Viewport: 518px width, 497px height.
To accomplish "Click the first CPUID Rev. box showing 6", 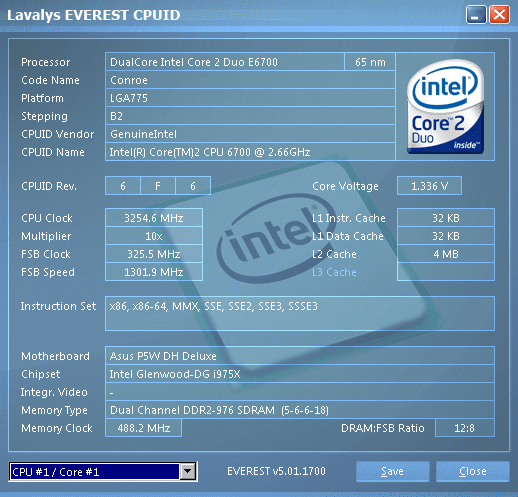I will (x=123, y=186).
